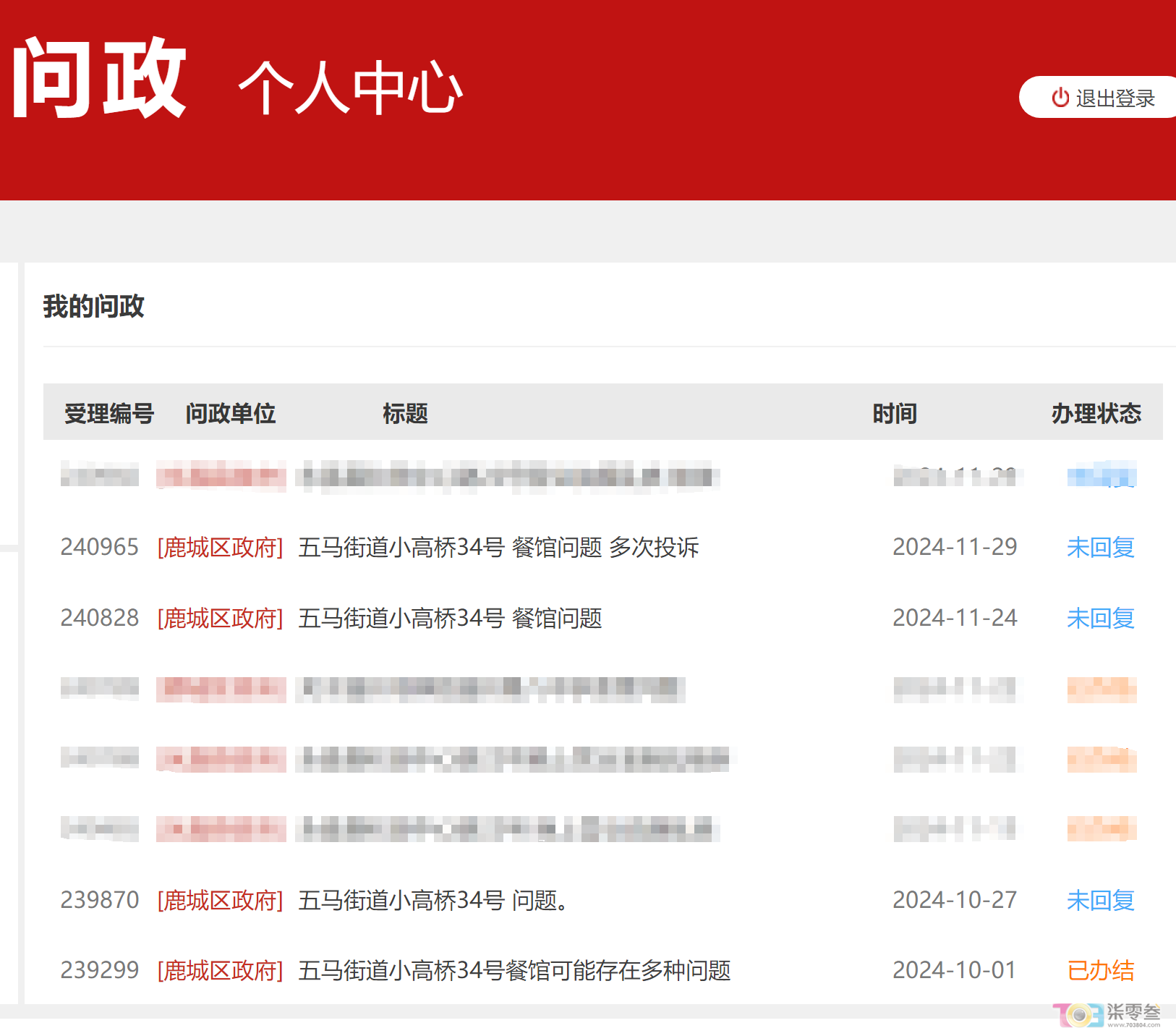The height and width of the screenshot is (1036, 1176).
Task: Click date 2024-11-24
Action: click(x=955, y=618)
